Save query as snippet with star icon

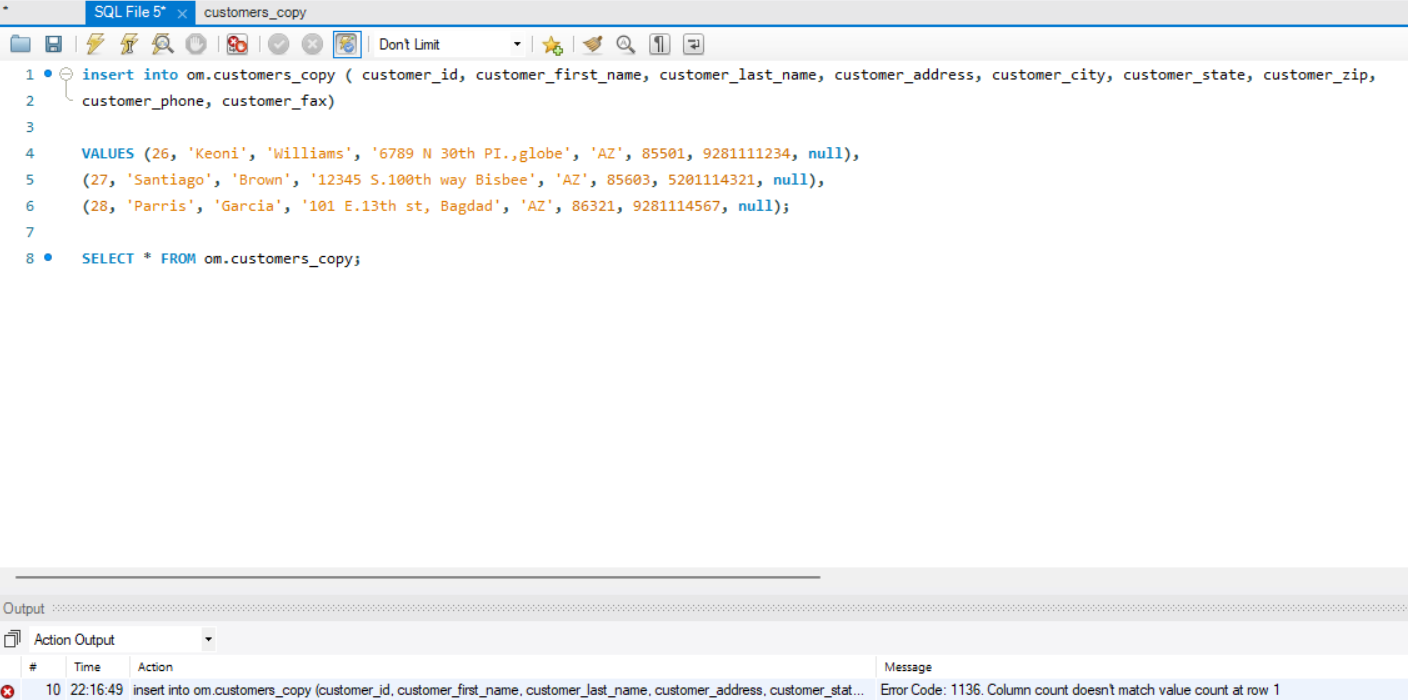point(552,44)
